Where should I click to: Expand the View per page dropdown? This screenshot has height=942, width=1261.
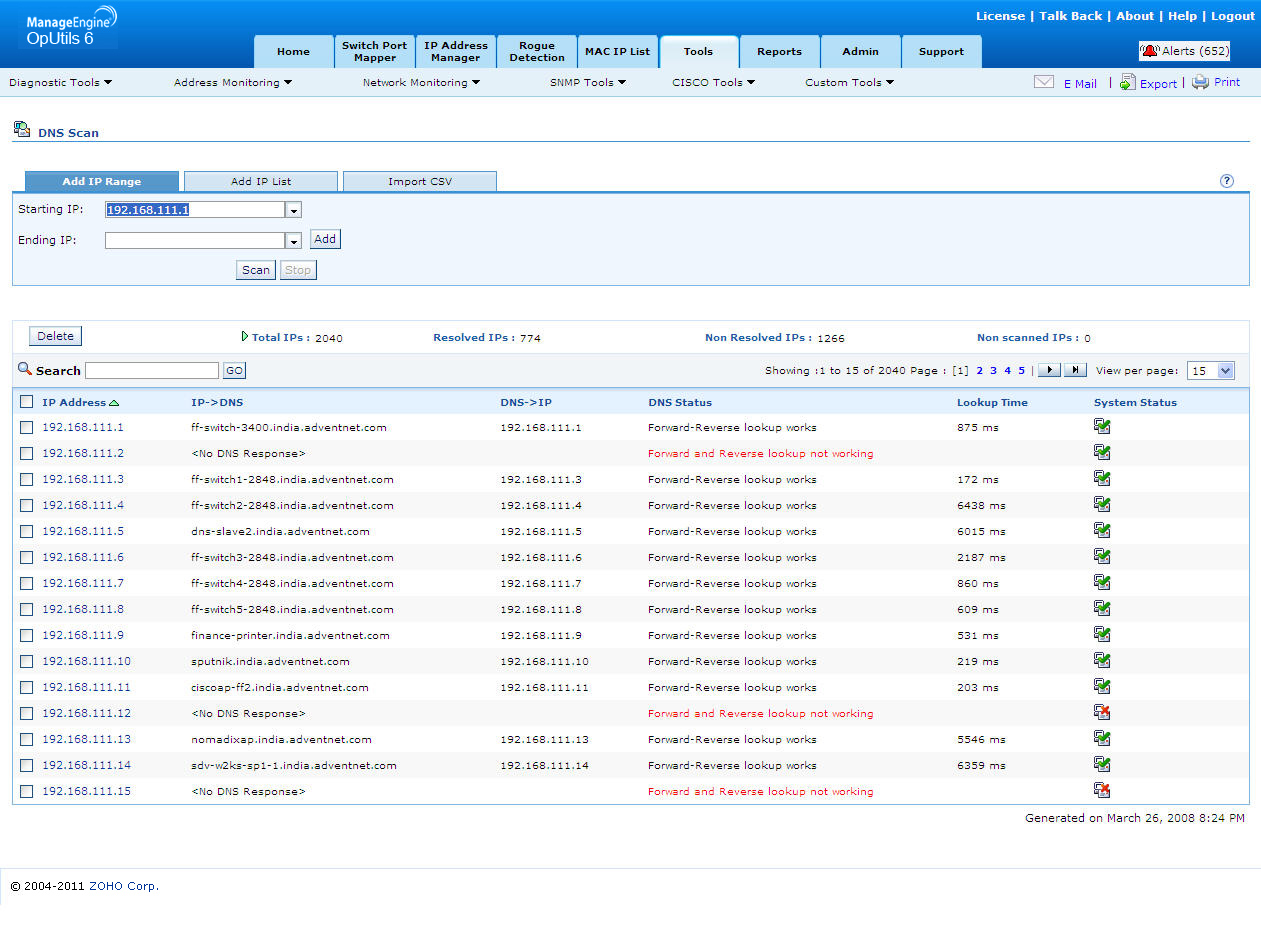coord(1226,371)
